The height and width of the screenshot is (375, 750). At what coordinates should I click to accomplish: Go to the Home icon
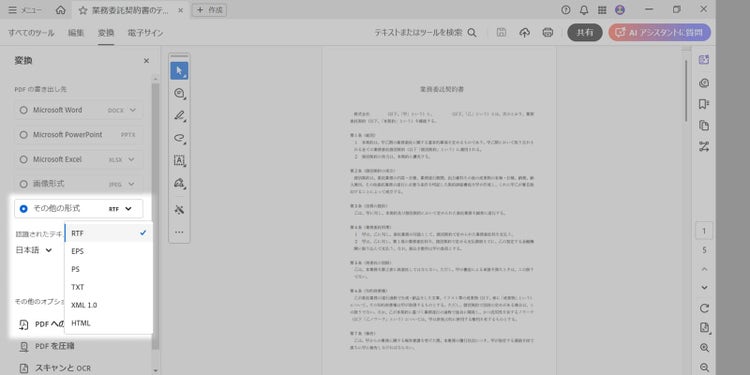coord(61,10)
